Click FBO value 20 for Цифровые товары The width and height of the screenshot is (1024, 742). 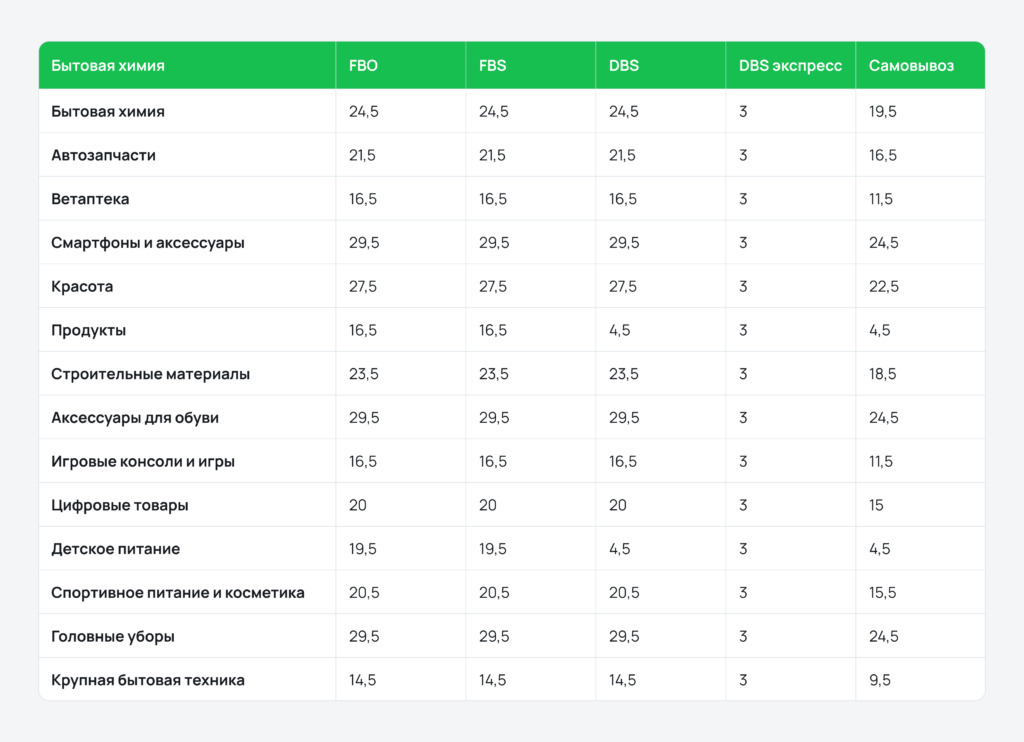tap(358, 505)
